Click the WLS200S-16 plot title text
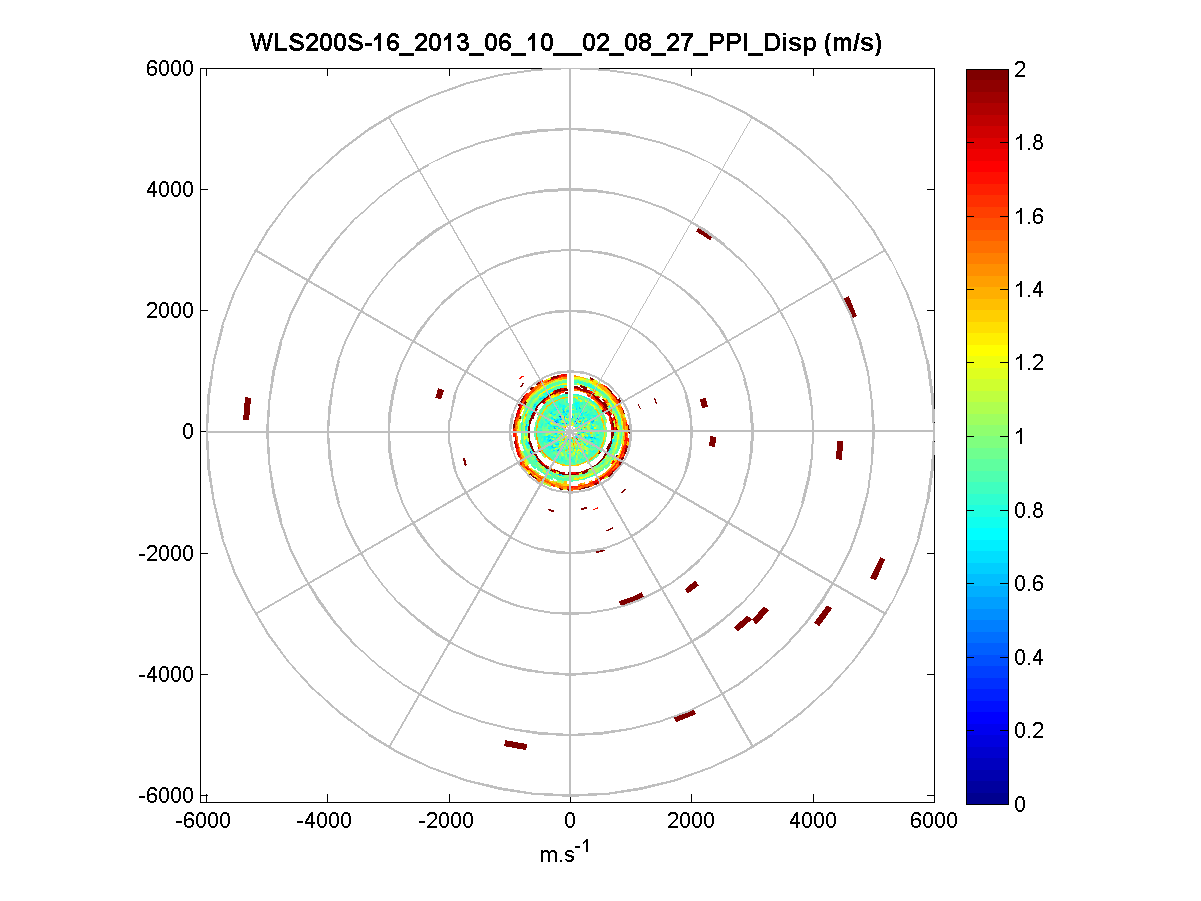The height and width of the screenshot is (901, 1201). (x=566, y=44)
